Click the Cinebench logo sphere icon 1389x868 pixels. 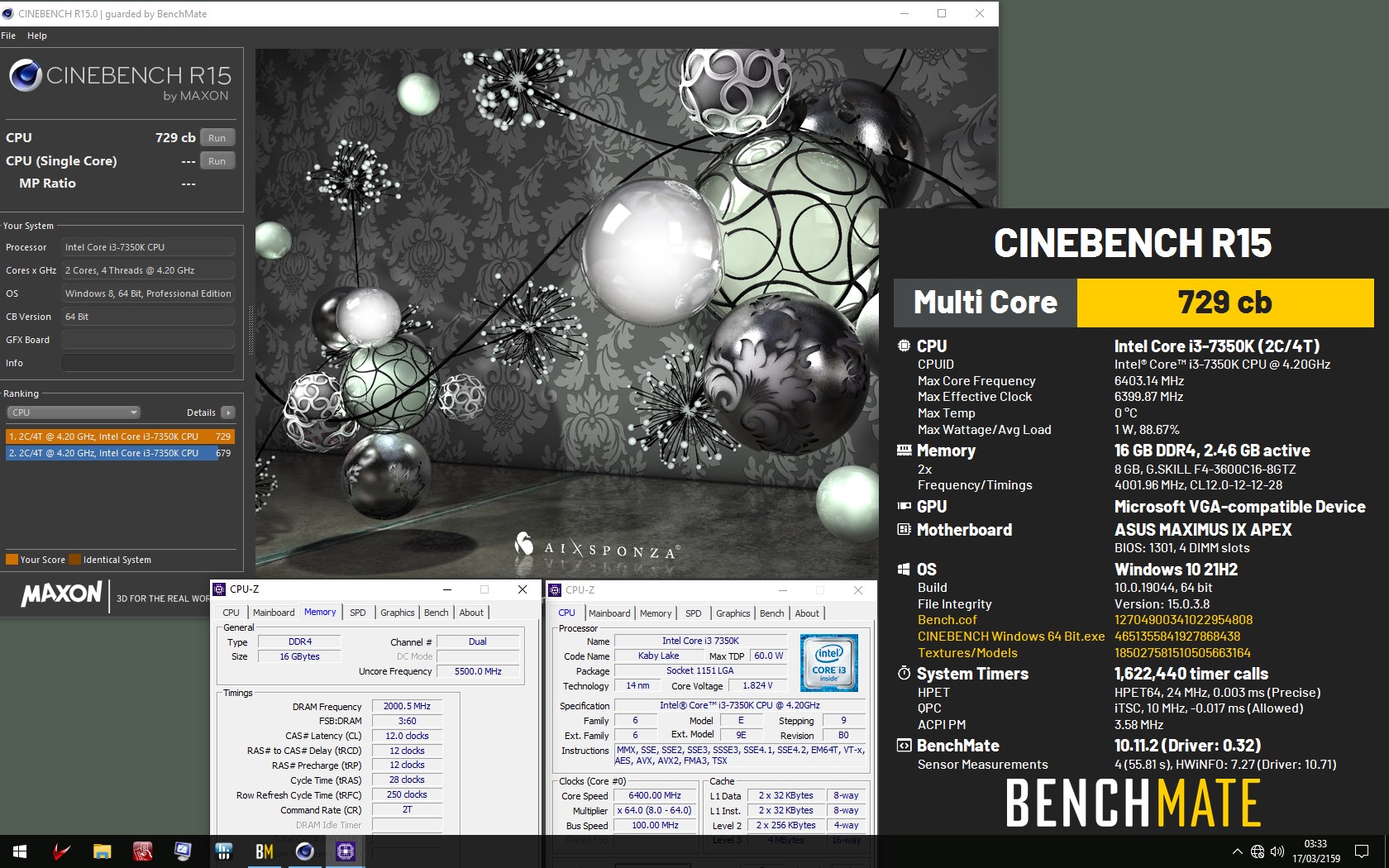(x=26, y=75)
